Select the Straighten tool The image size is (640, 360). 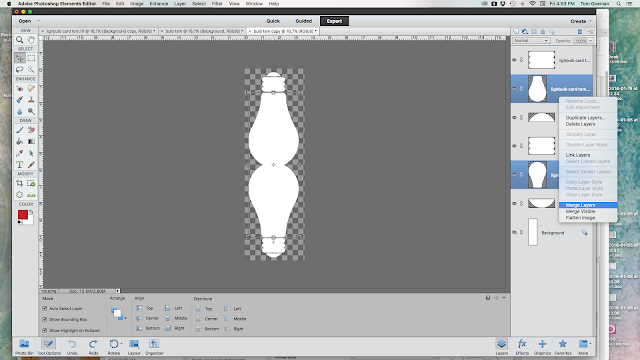(31, 195)
